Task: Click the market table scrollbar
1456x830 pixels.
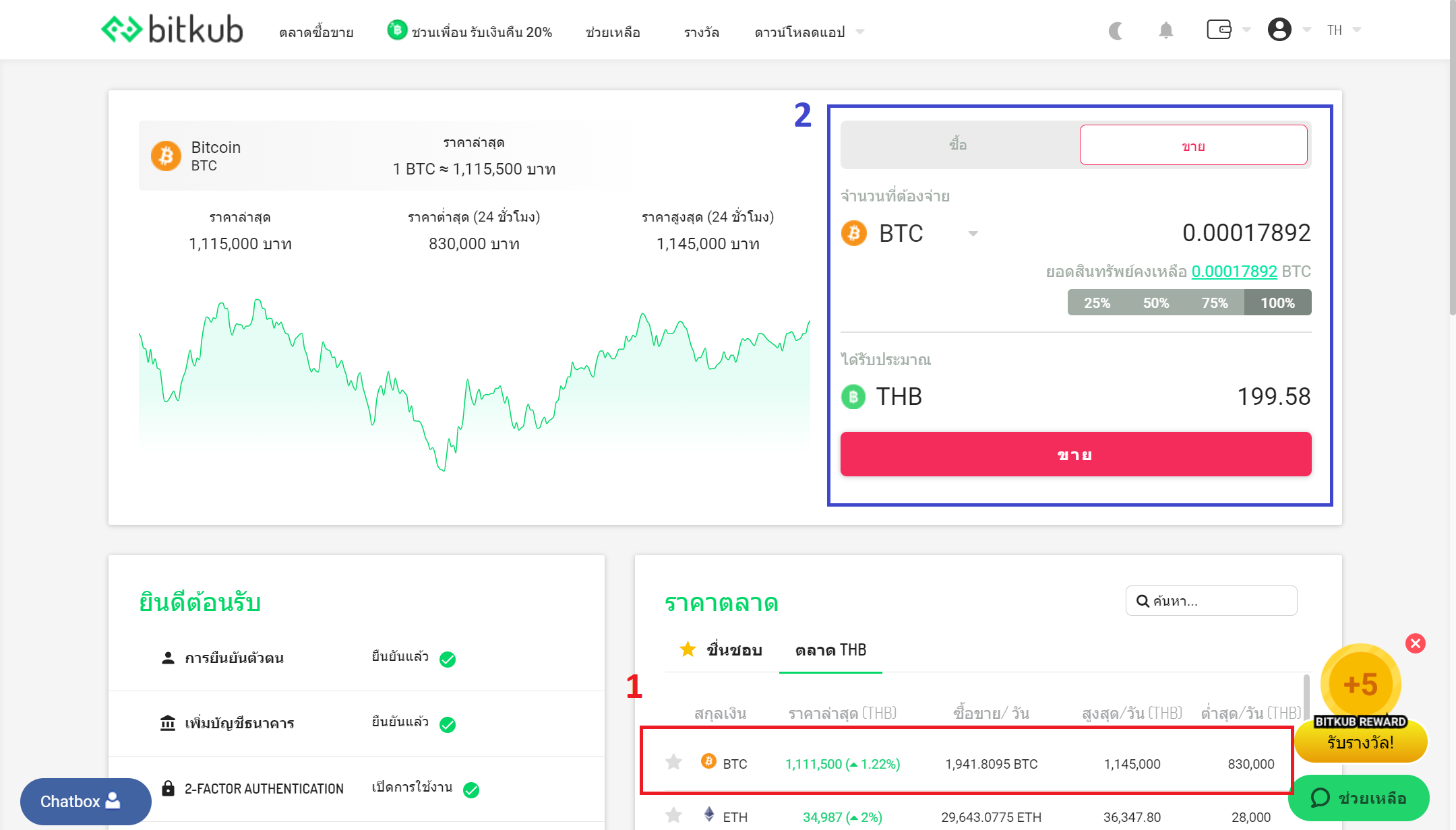Action: (x=1306, y=697)
